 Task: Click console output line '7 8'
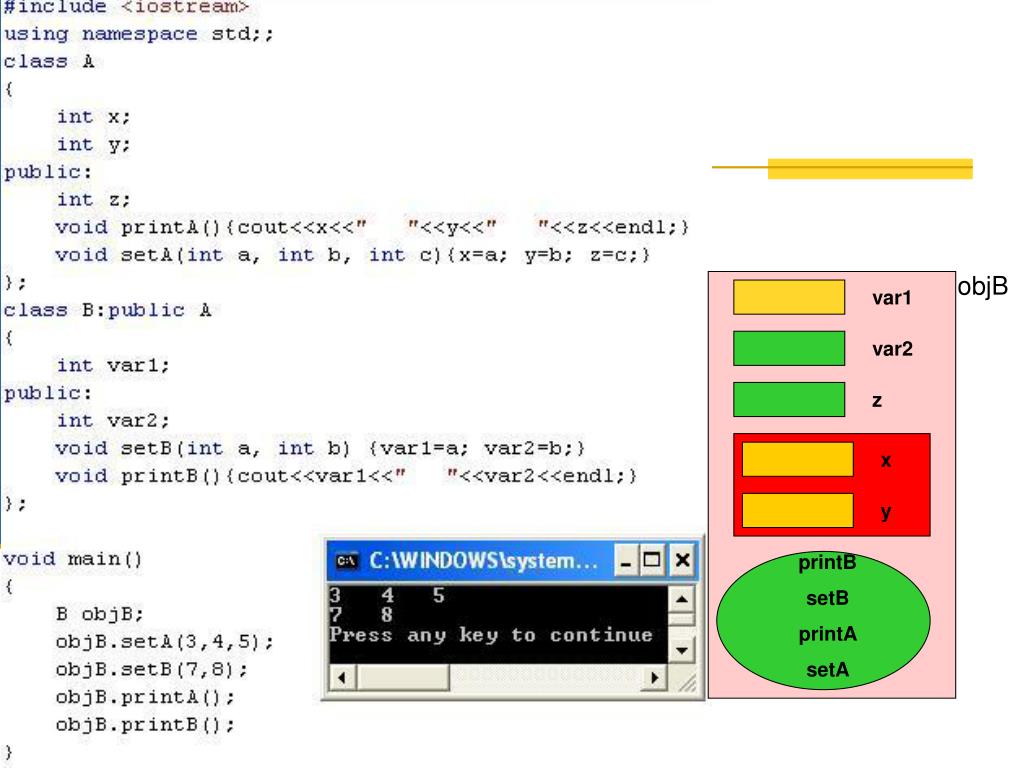pyautogui.click(x=361, y=615)
